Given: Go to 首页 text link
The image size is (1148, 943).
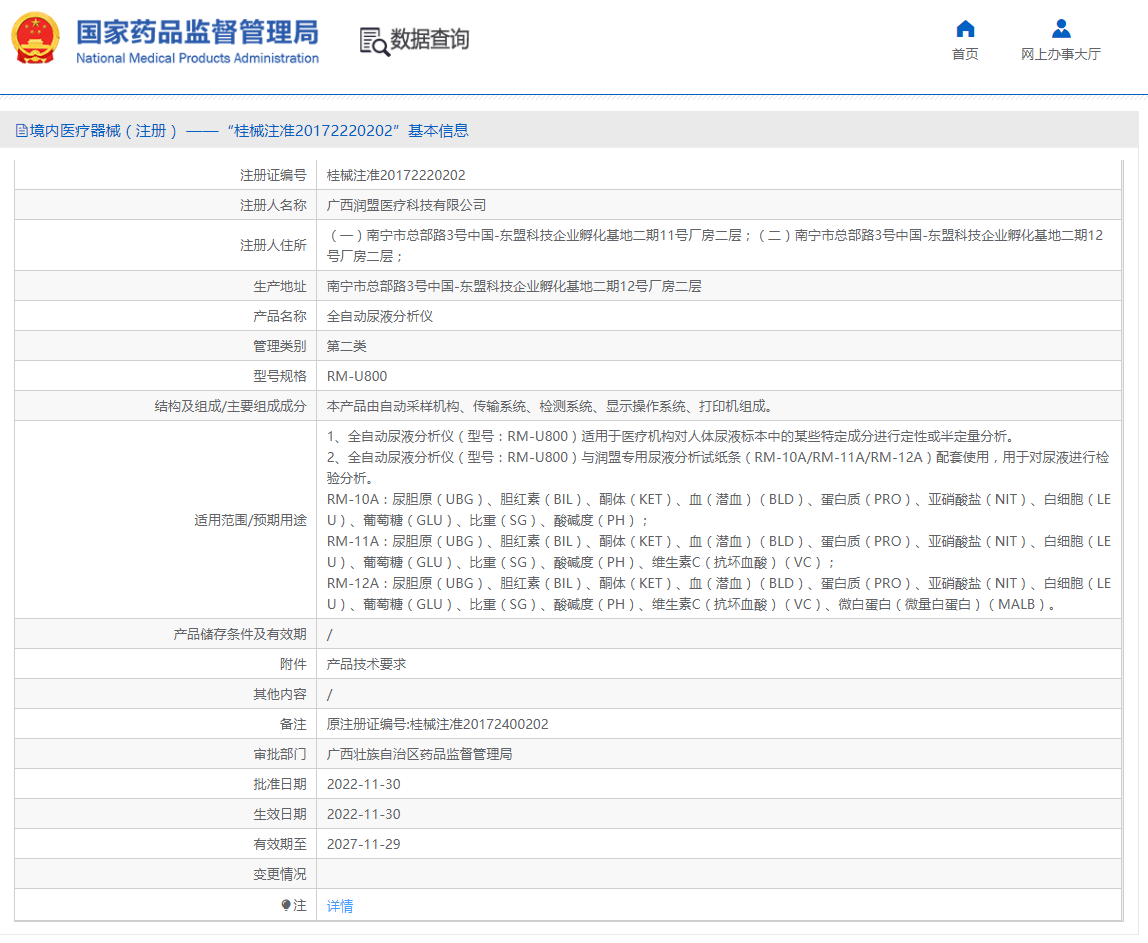Looking at the screenshot, I should [965, 54].
